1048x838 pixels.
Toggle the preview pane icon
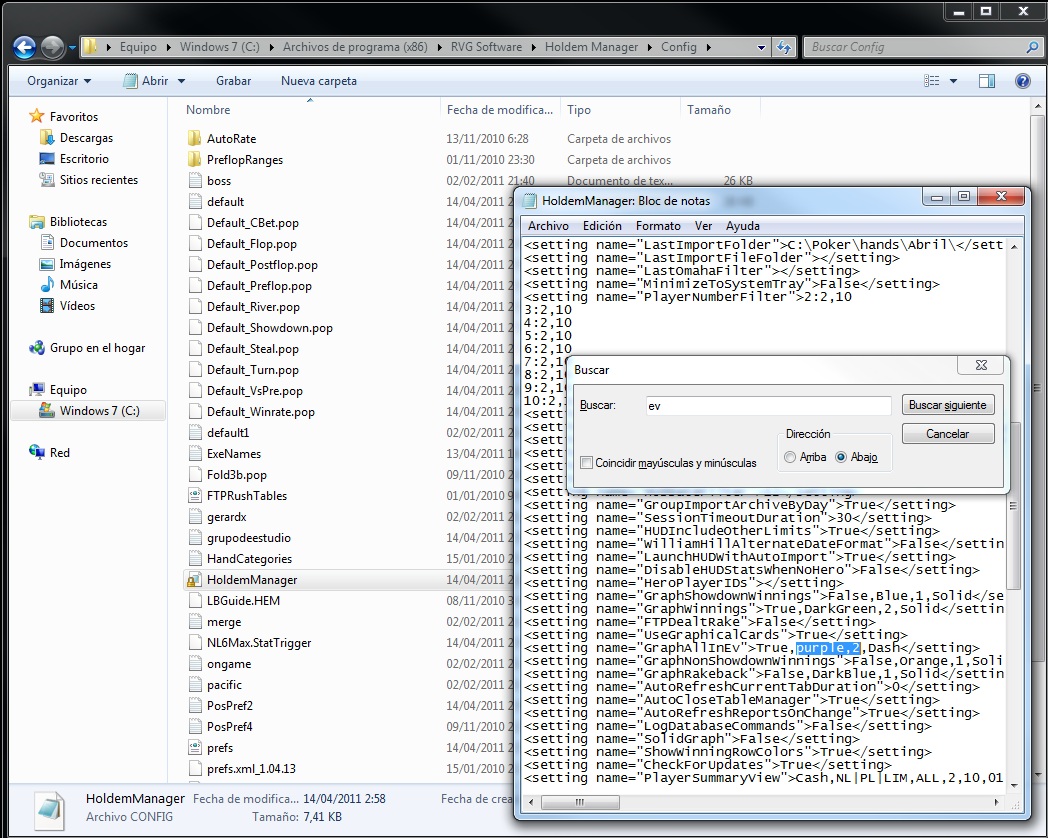[x=987, y=81]
